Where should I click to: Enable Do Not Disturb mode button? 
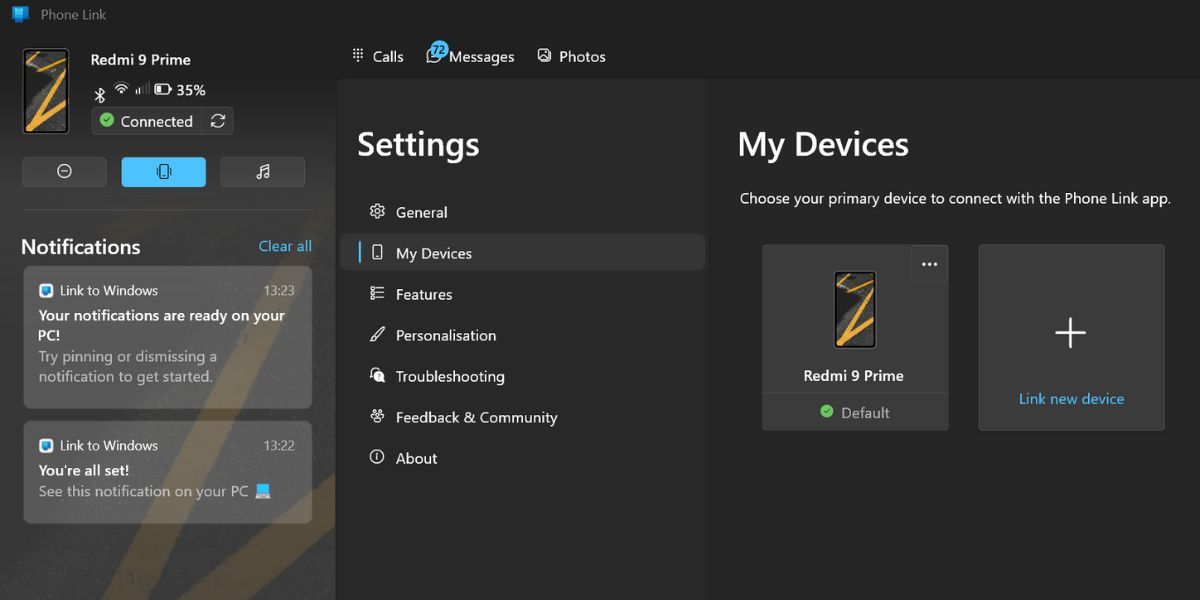pyautogui.click(x=64, y=172)
